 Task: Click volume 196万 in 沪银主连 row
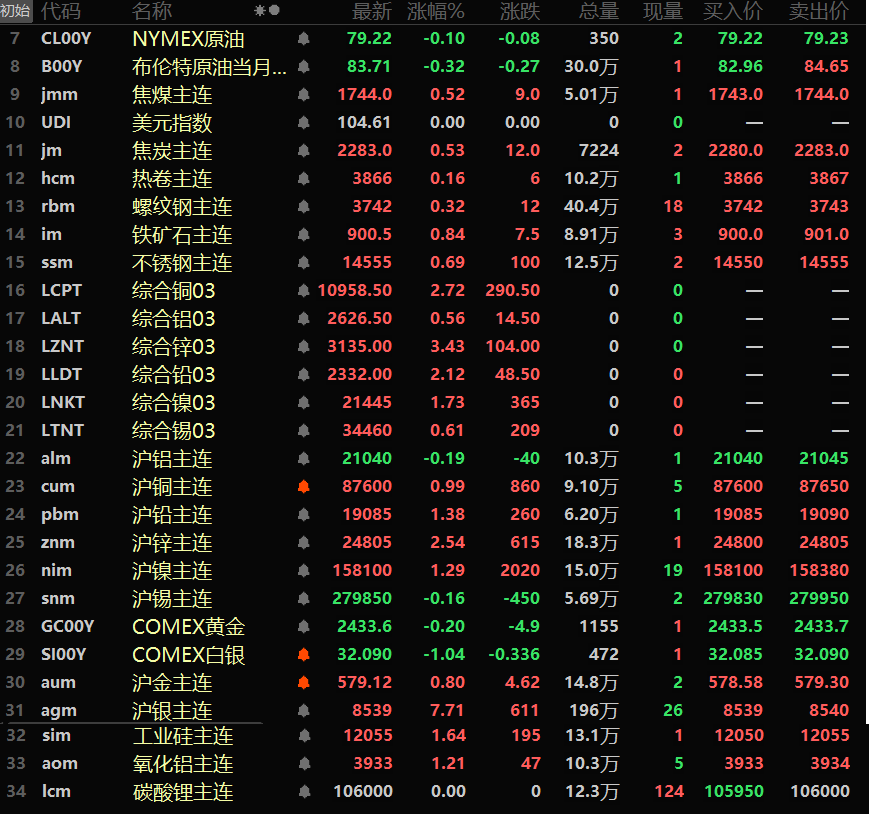594,710
